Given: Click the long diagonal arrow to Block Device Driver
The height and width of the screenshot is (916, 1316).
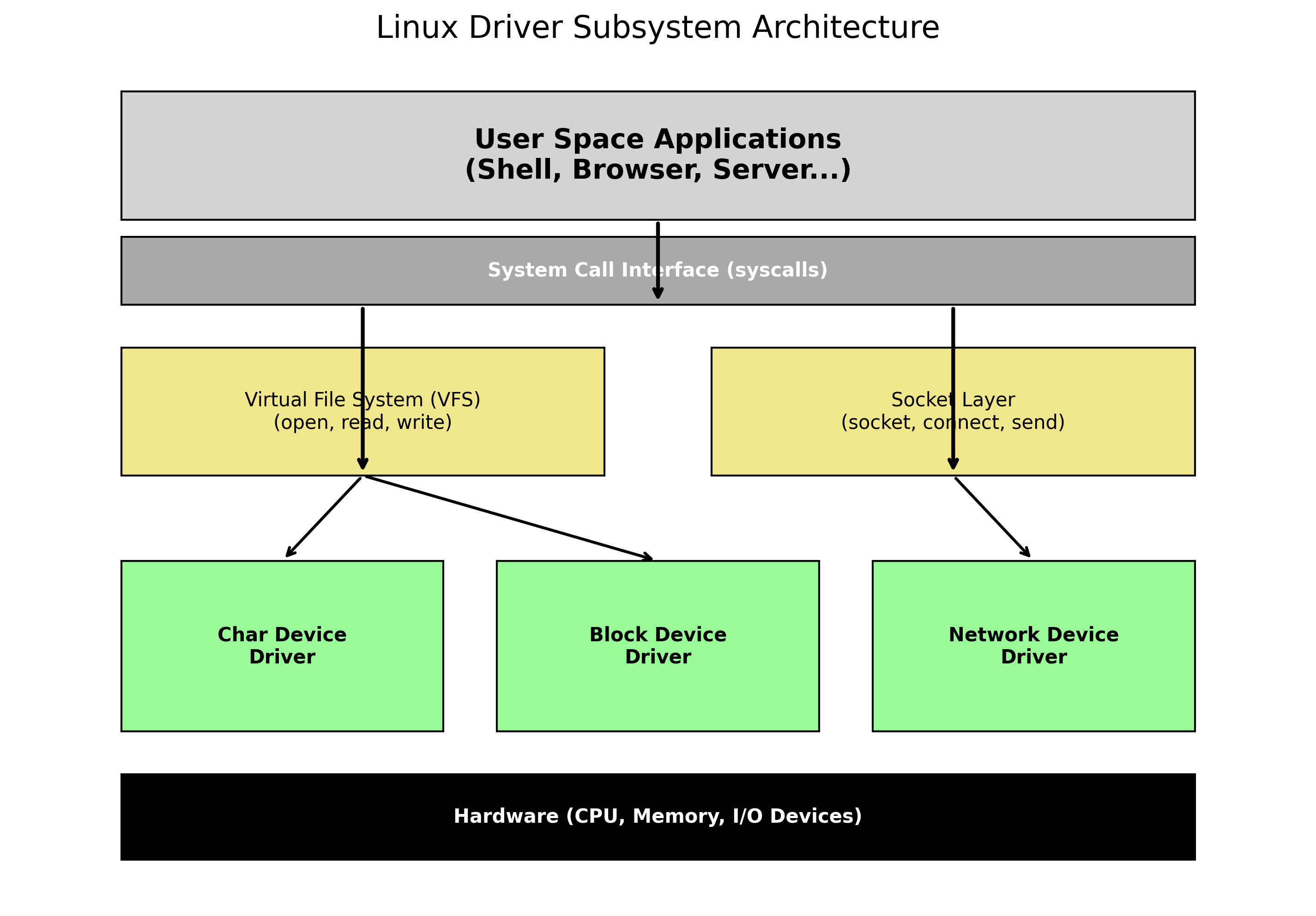Looking at the screenshot, I should 509,518.
